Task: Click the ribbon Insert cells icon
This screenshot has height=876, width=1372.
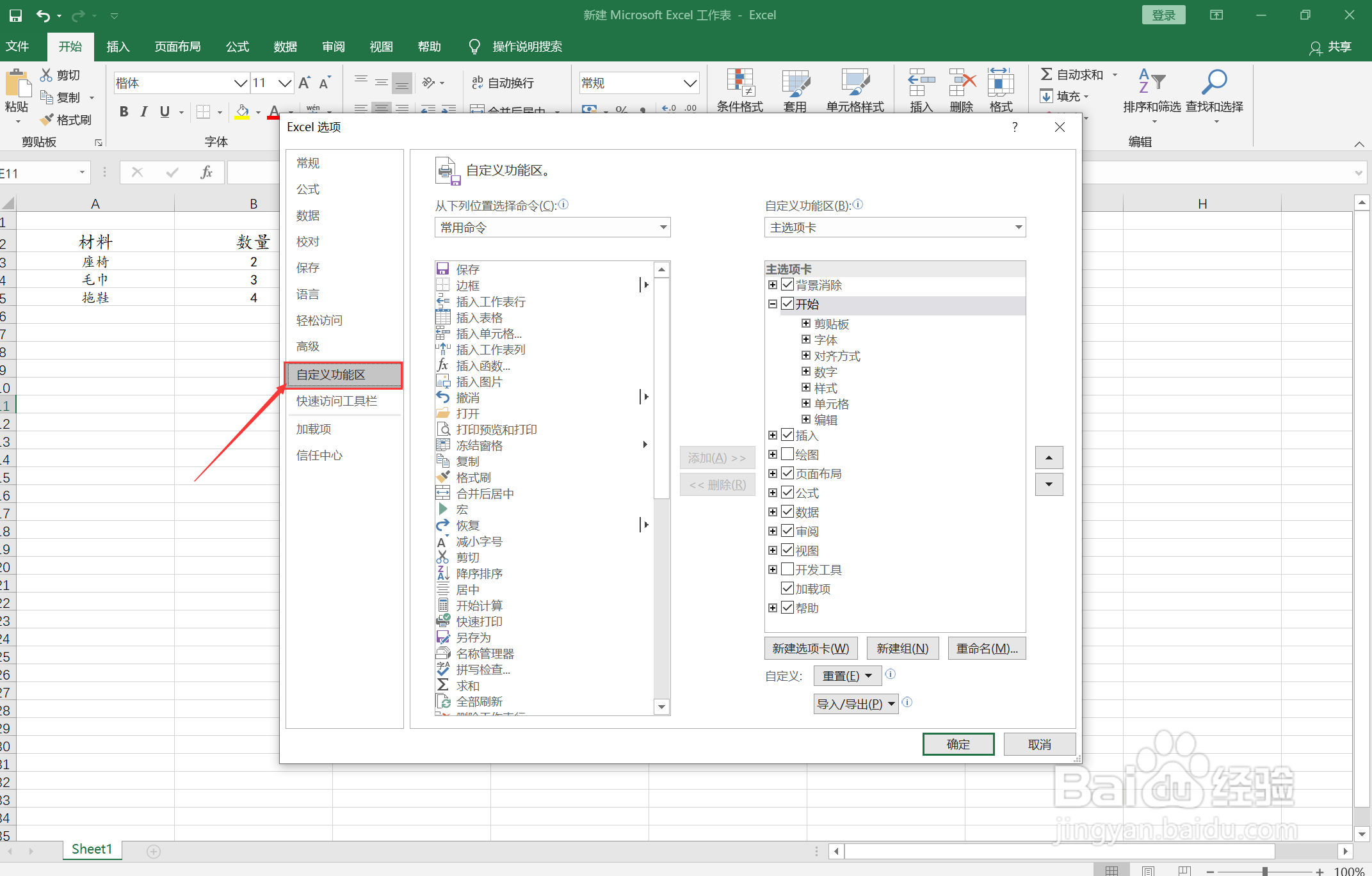Action: coord(921,83)
